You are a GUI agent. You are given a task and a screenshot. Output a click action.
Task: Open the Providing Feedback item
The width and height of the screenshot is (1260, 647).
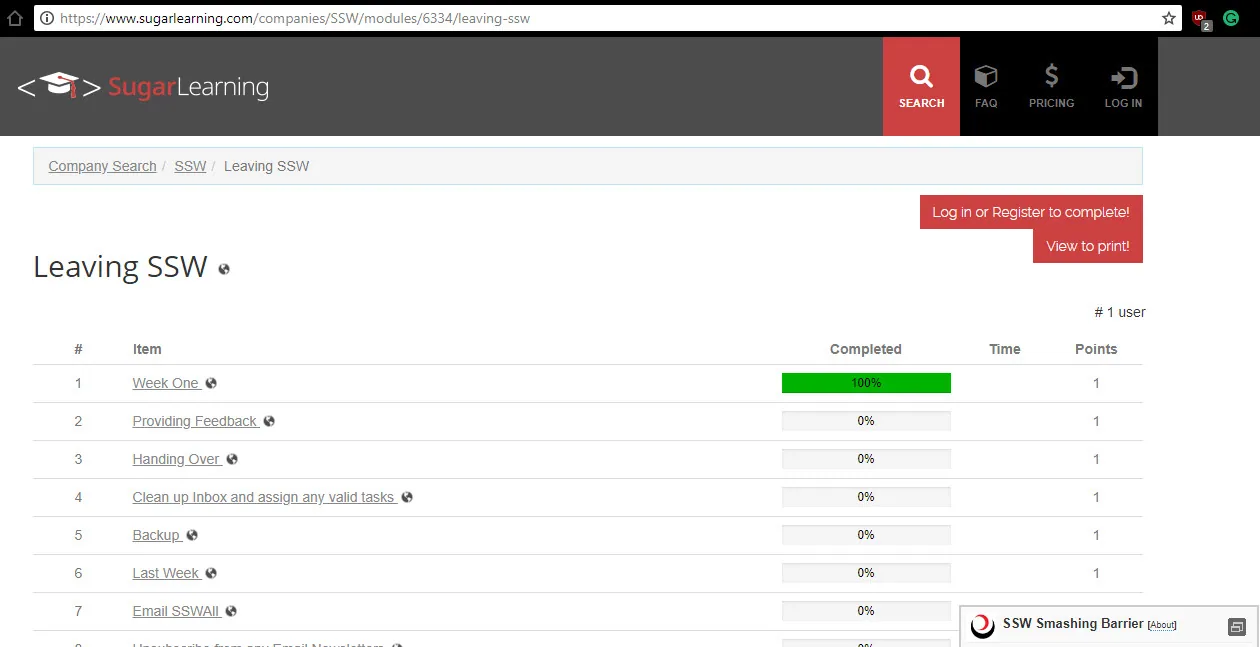coord(195,421)
